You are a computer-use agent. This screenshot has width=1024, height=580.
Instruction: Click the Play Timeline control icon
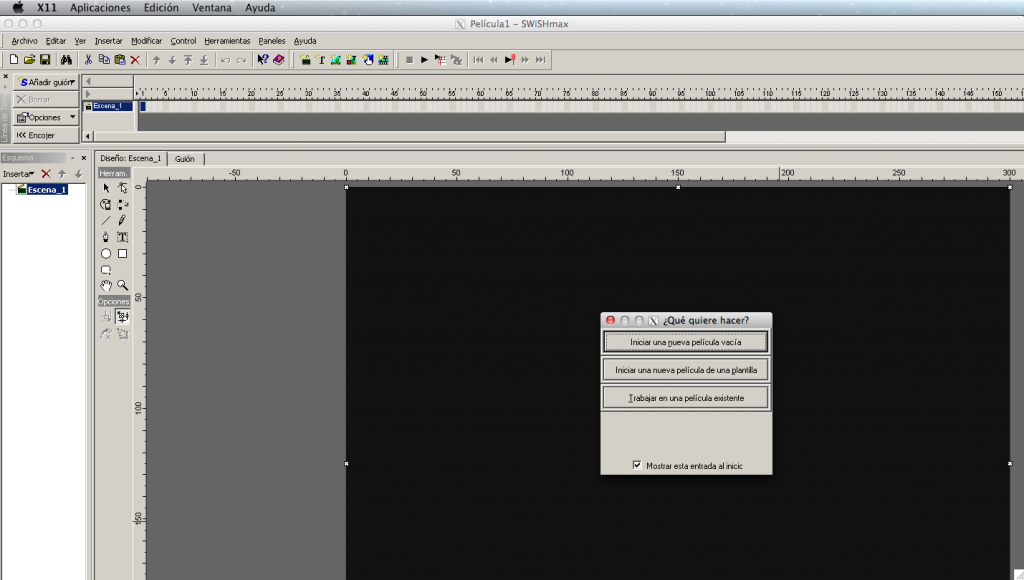[441, 59]
